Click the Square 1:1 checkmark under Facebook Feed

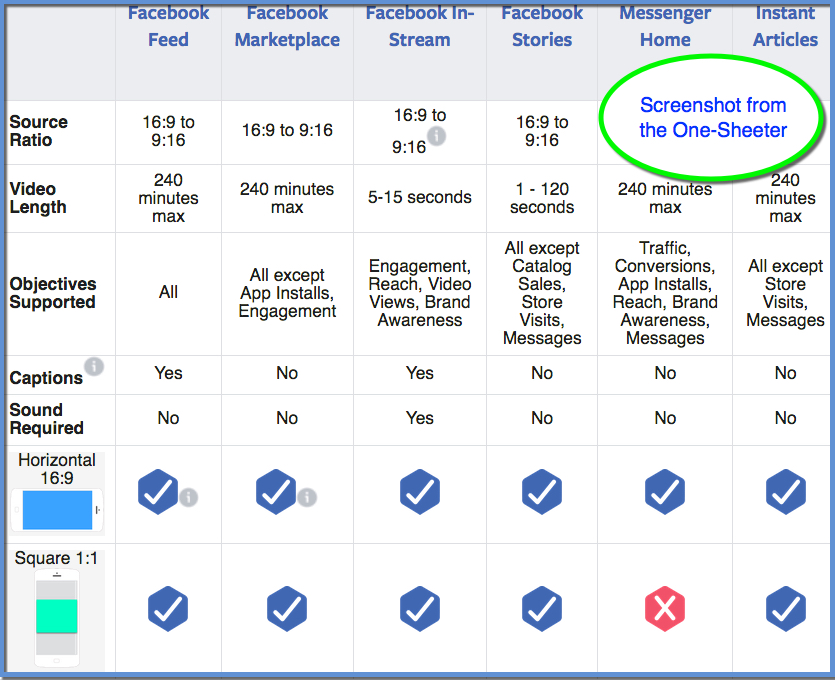pos(168,609)
